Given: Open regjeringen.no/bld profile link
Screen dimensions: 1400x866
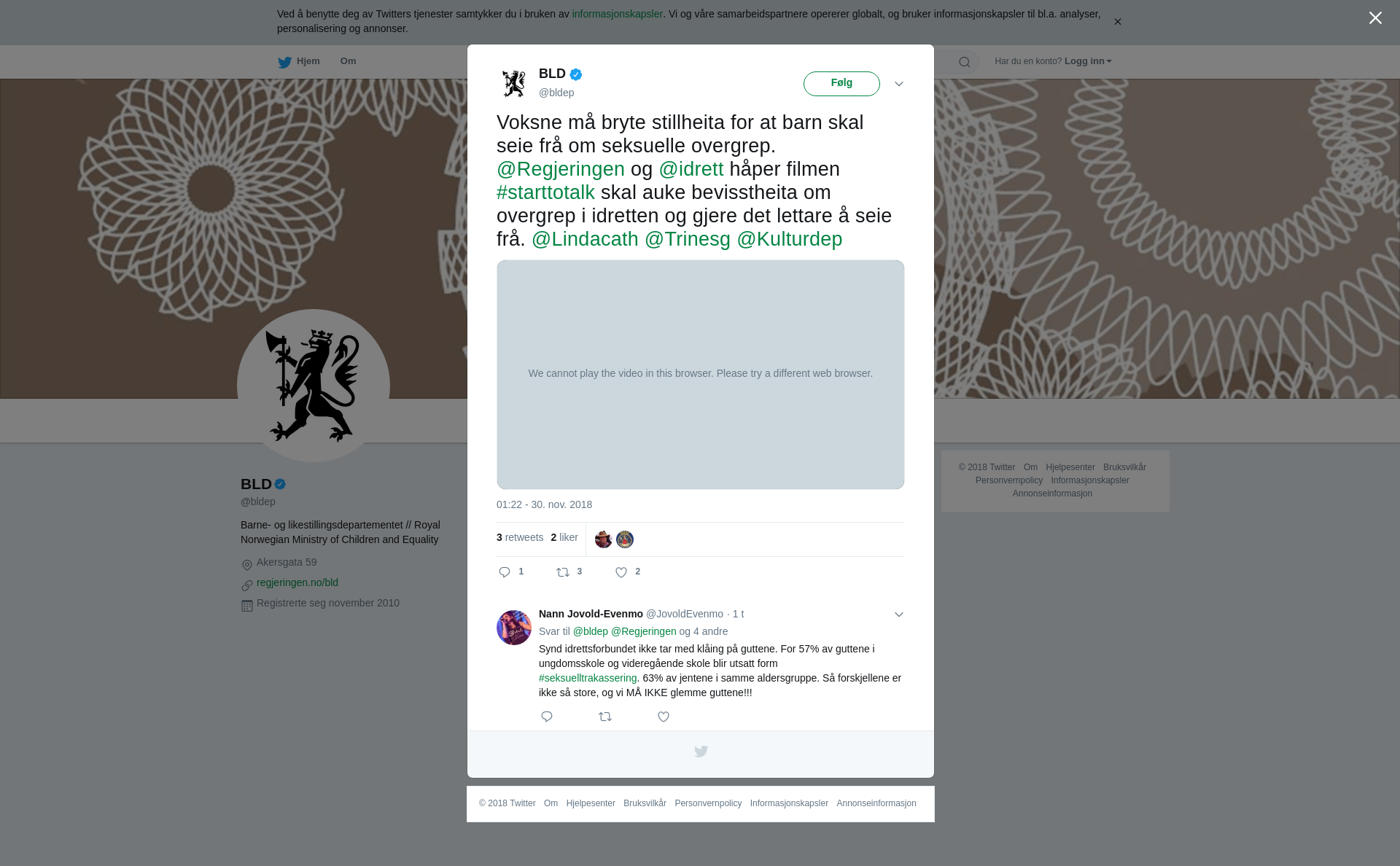Looking at the screenshot, I should point(297,582).
